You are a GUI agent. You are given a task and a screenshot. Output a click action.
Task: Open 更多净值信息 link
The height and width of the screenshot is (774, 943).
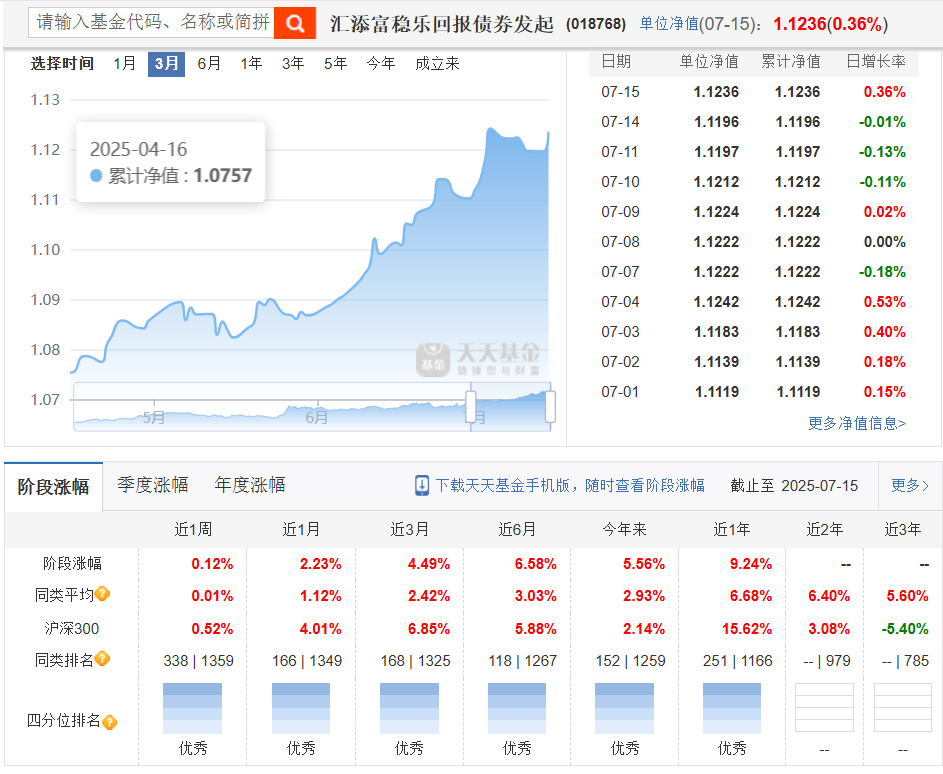(856, 423)
